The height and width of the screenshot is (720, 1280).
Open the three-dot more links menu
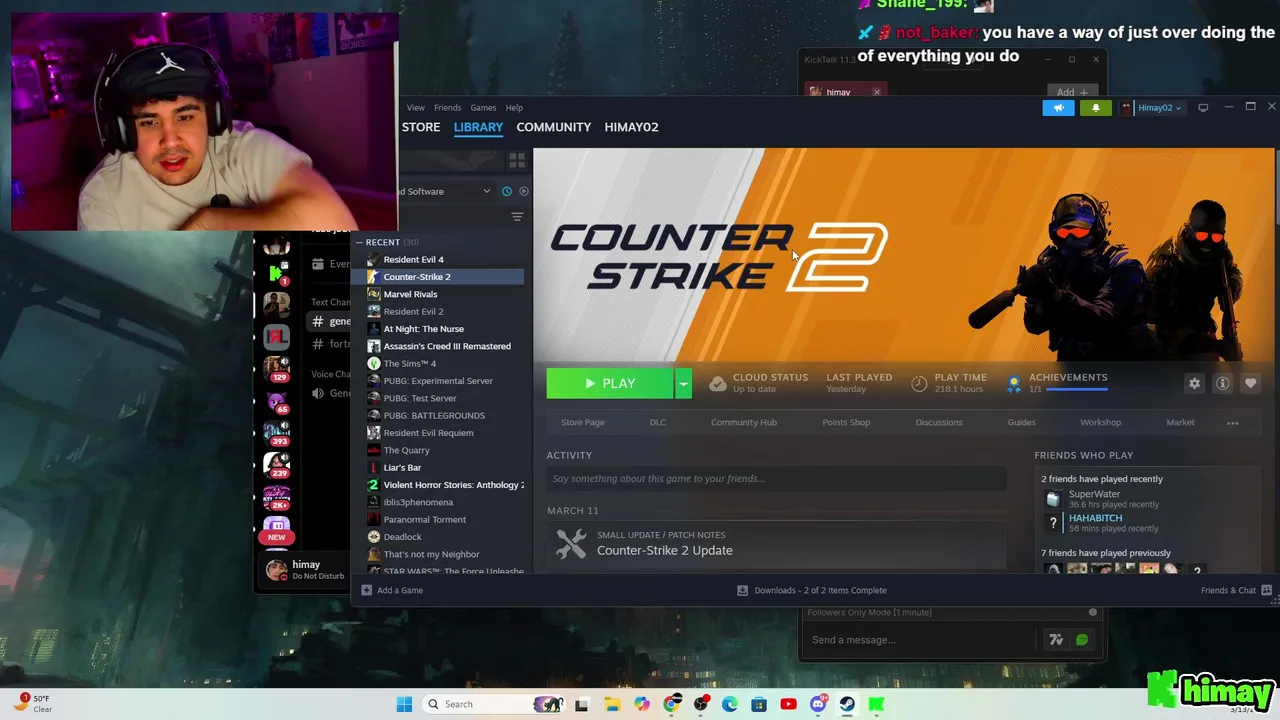coord(1233,423)
